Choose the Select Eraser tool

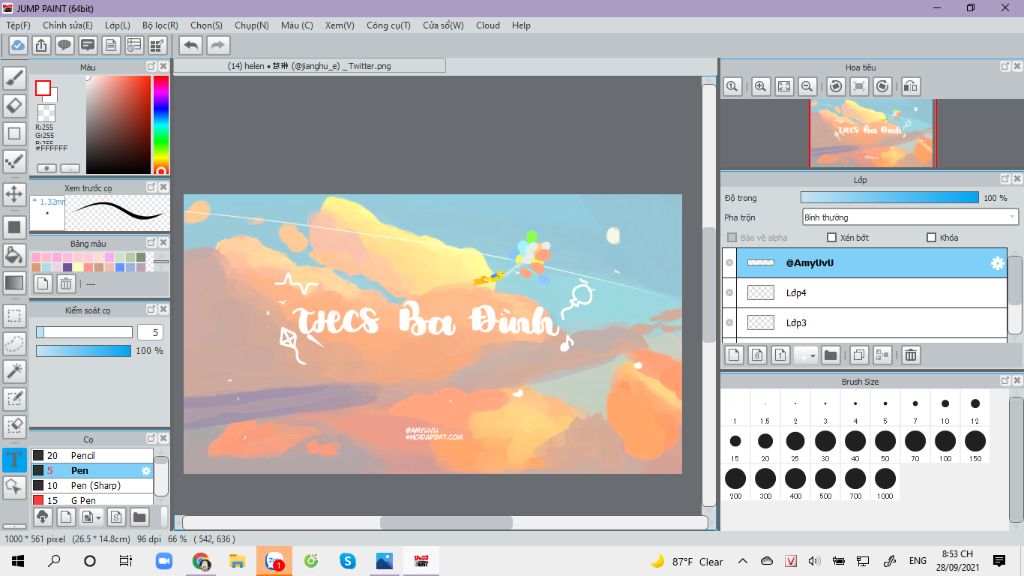click(x=14, y=426)
